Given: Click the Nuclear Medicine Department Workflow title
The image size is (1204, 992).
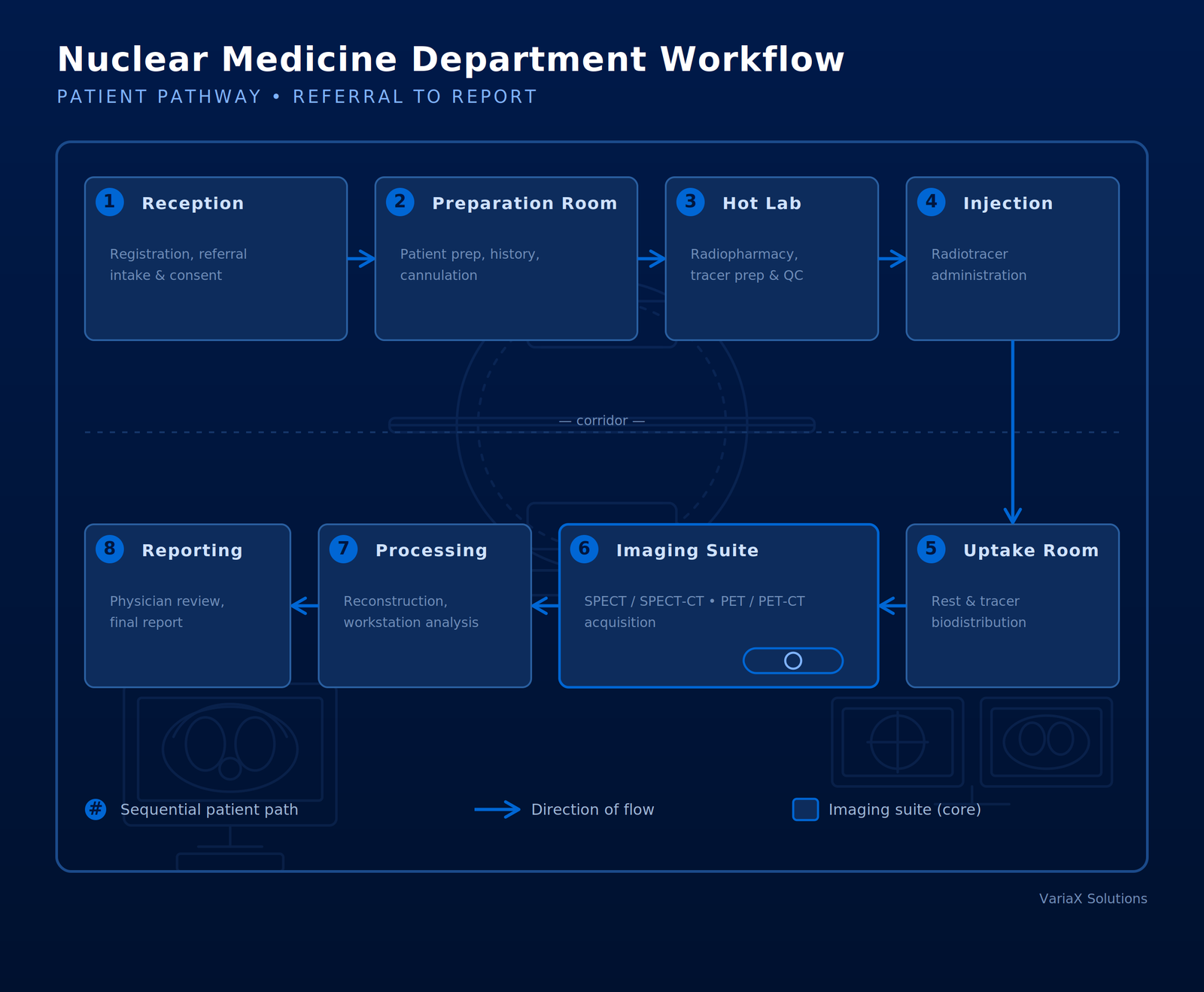Looking at the screenshot, I should [x=451, y=59].
